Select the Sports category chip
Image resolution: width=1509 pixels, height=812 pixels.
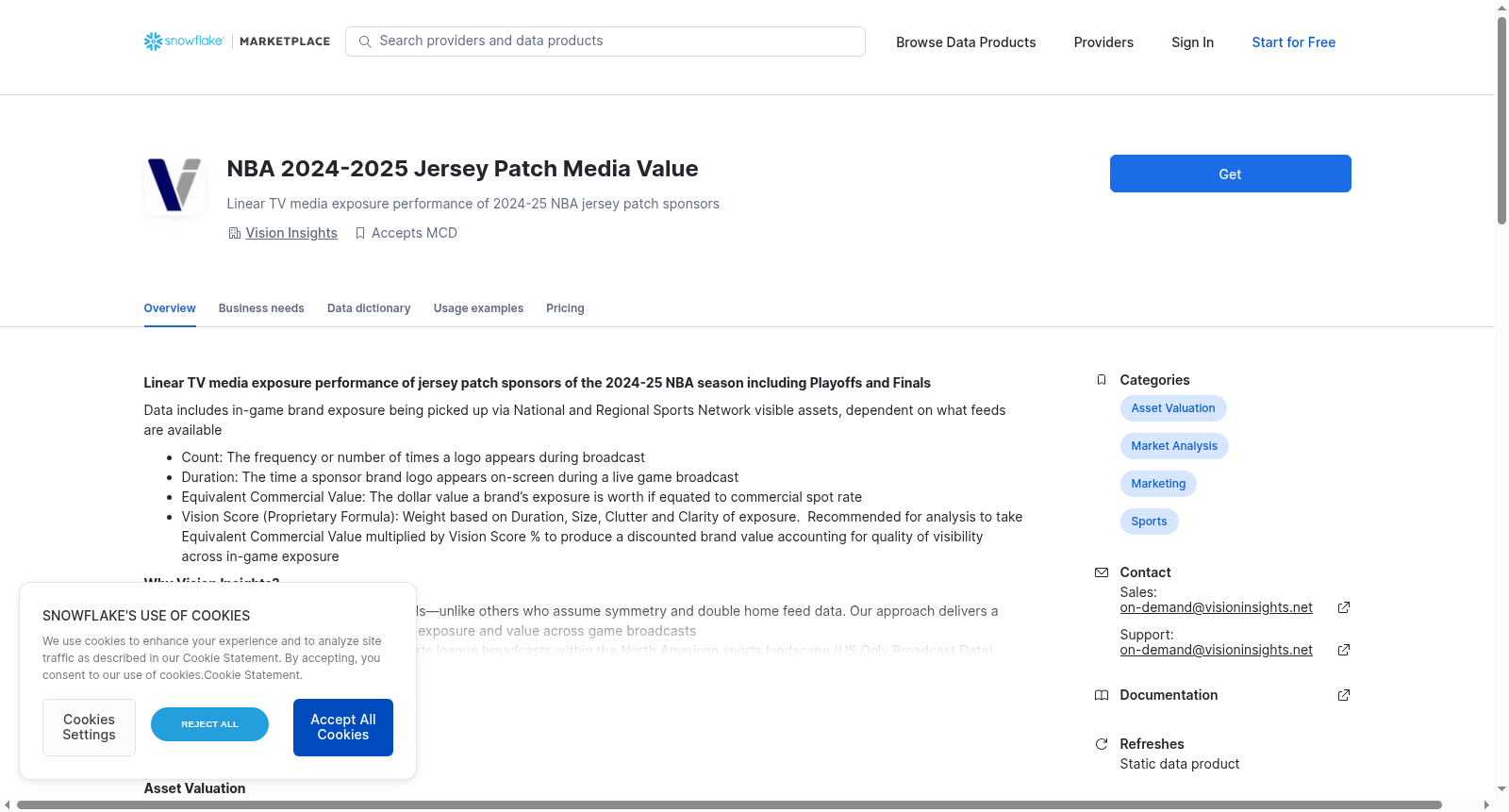click(1149, 522)
